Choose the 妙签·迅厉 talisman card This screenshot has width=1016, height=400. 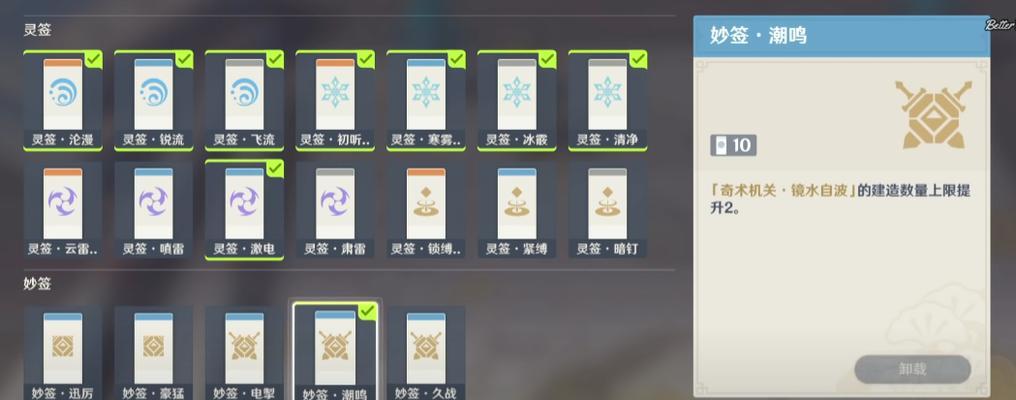click(x=63, y=353)
